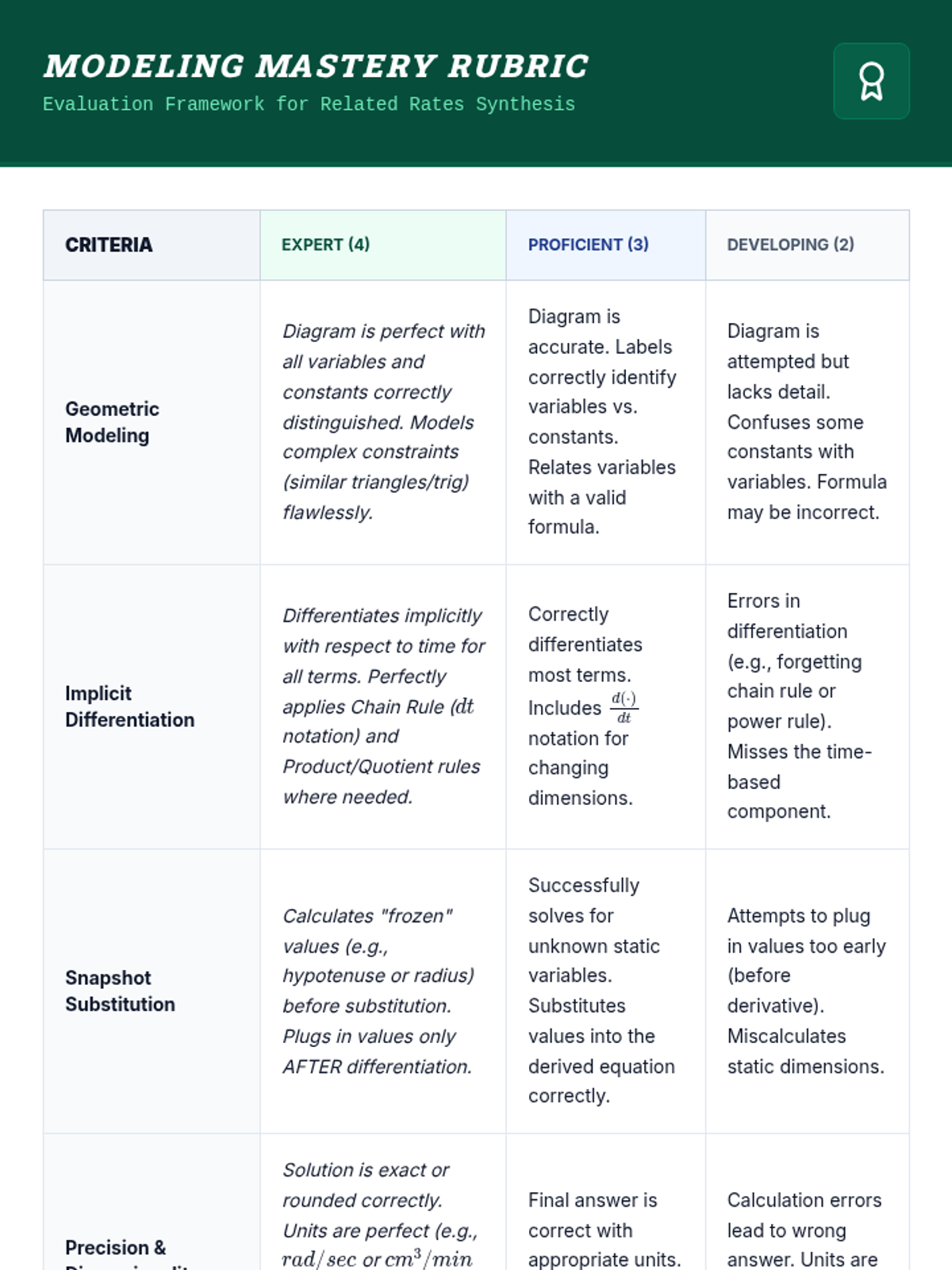Click the Related Rates Synthesis subtitle
This screenshot has height=1270, width=952.
point(309,104)
